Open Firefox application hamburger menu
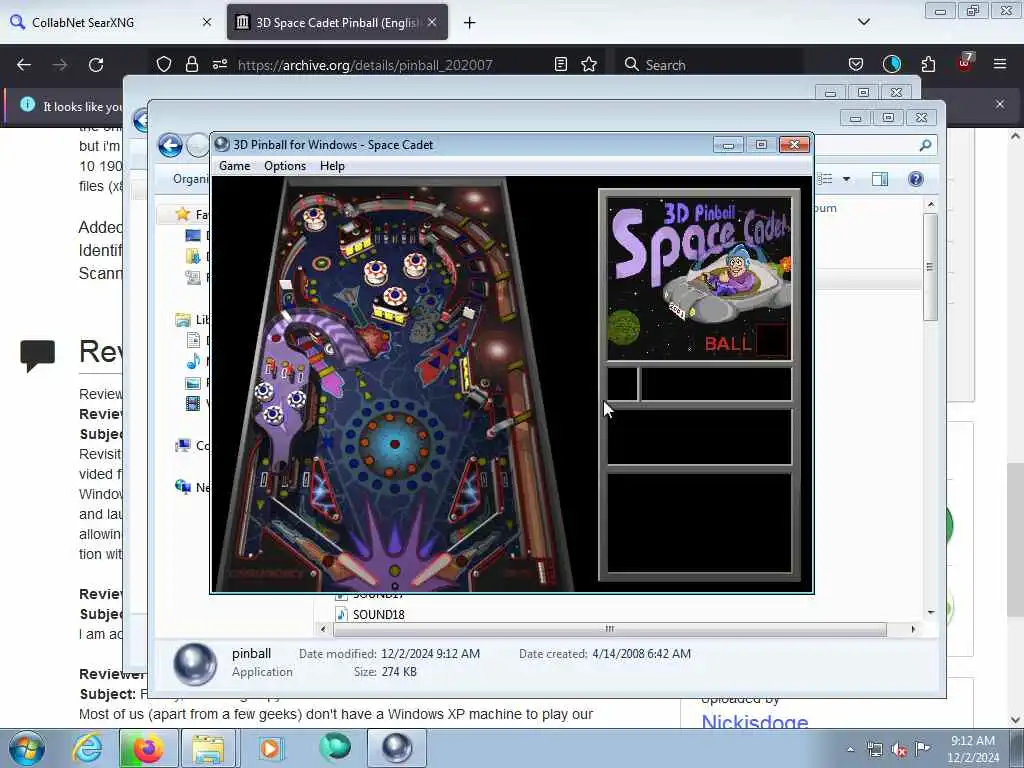The height and width of the screenshot is (768, 1024). click(x=999, y=64)
